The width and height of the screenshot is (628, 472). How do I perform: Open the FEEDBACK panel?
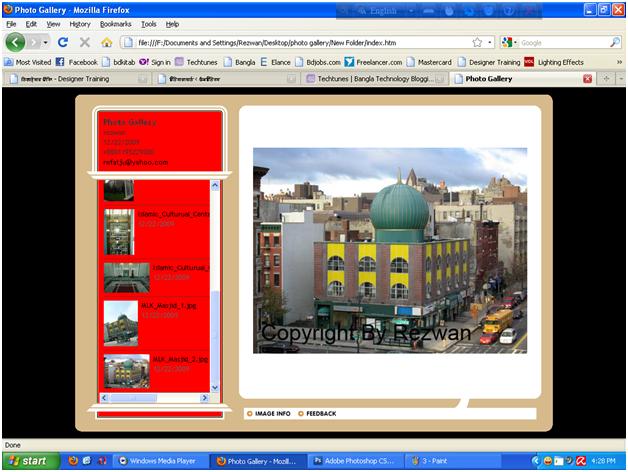[x=317, y=414]
